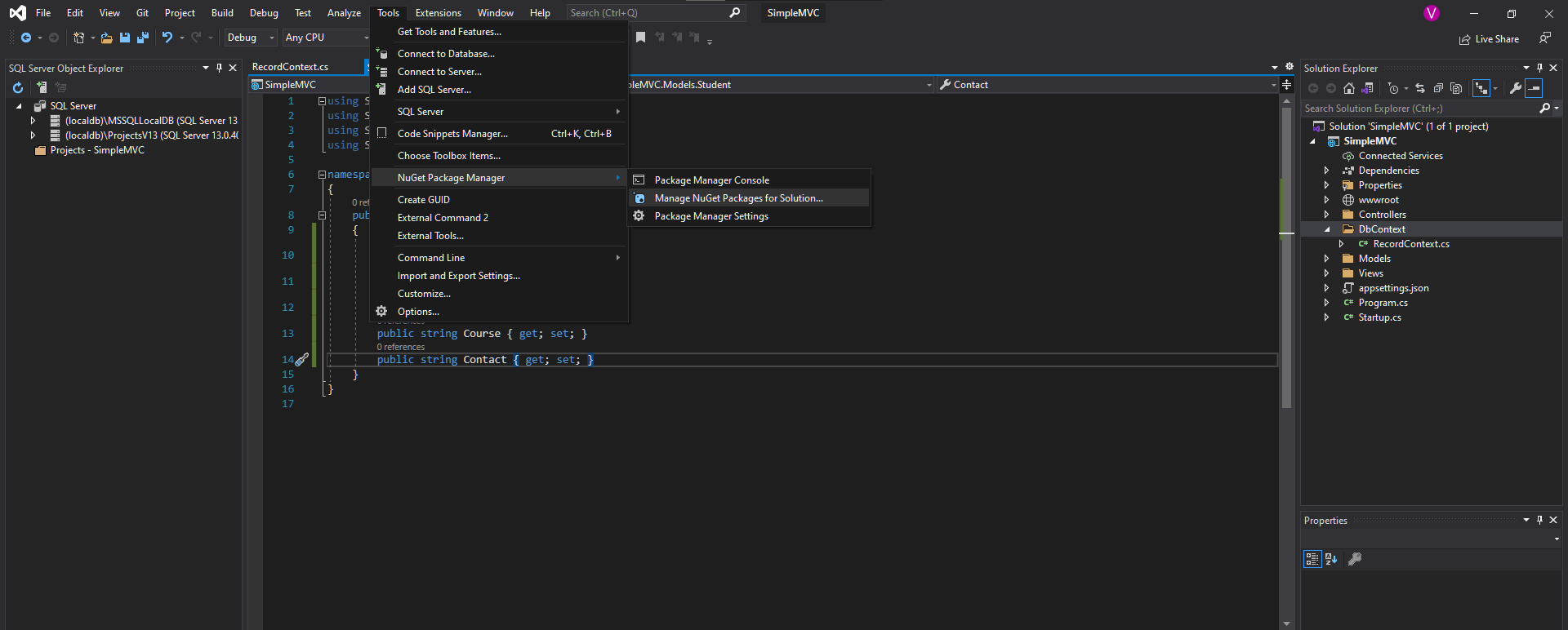Screen dimensions: 1568x630
Task: Open the Any CPU platform dropdown
Action: point(327,38)
